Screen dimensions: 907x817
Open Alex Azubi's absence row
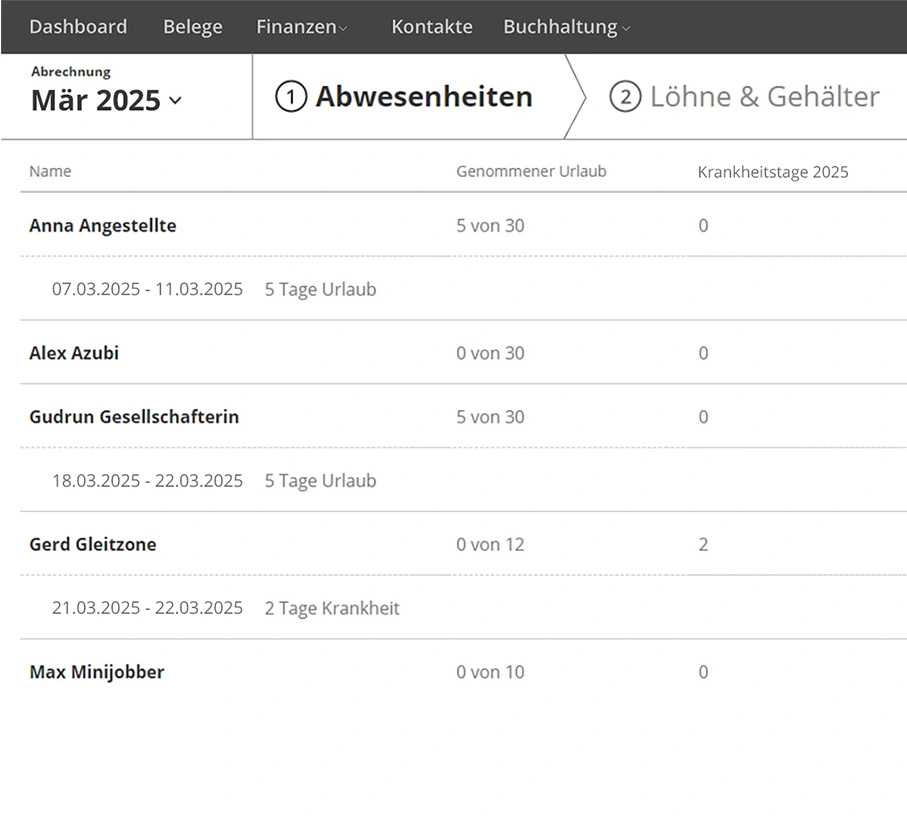point(74,353)
